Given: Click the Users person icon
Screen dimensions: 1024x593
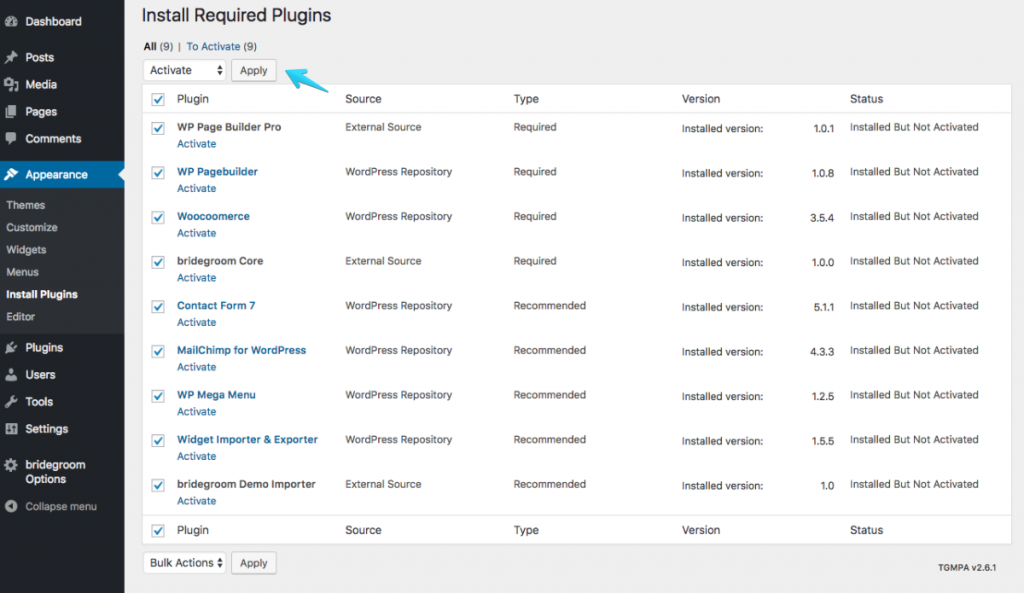Looking at the screenshot, I should coord(10,375).
